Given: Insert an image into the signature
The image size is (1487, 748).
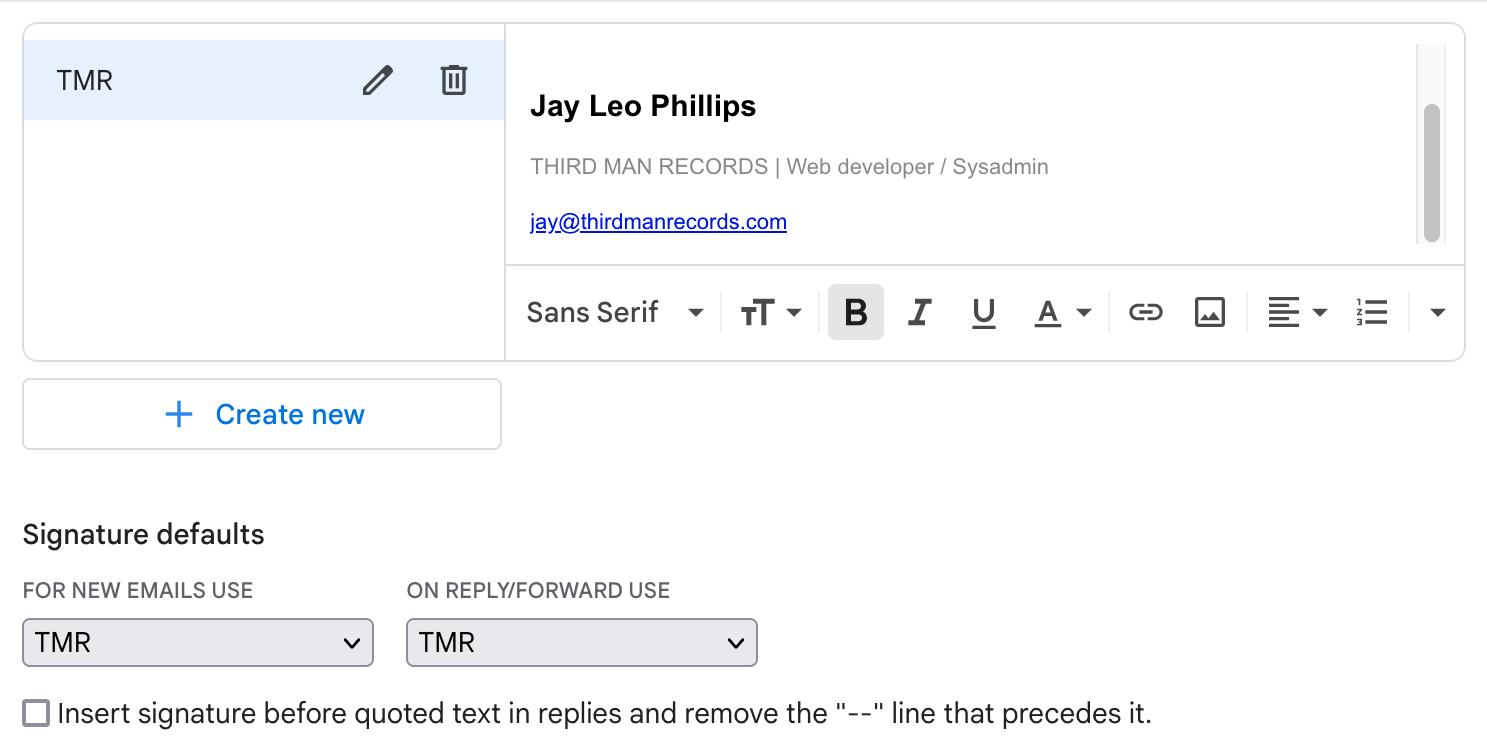Looking at the screenshot, I should click(x=1210, y=313).
